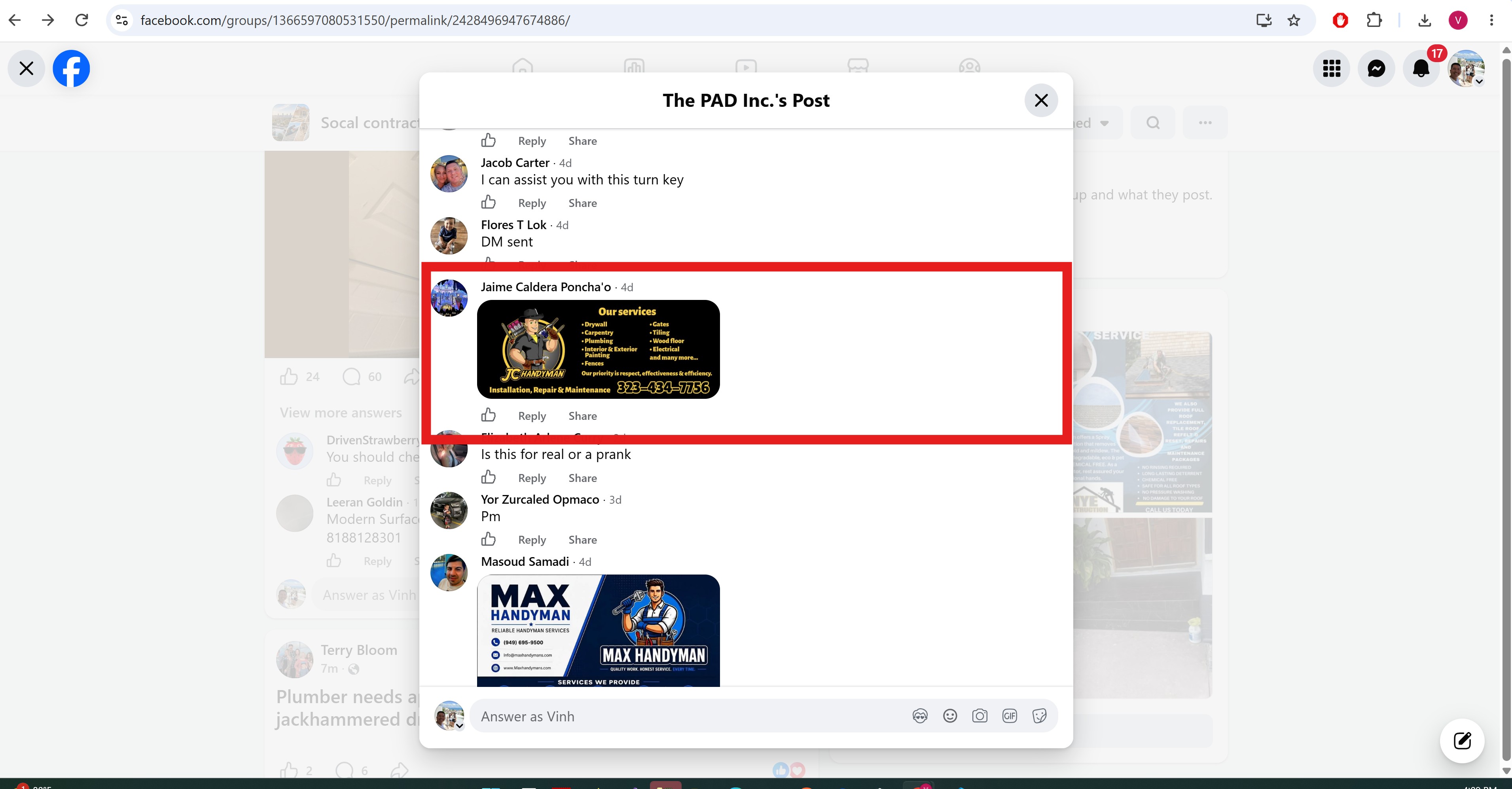Show browser downloads
The height and width of the screenshot is (789, 1512).
1425,20
